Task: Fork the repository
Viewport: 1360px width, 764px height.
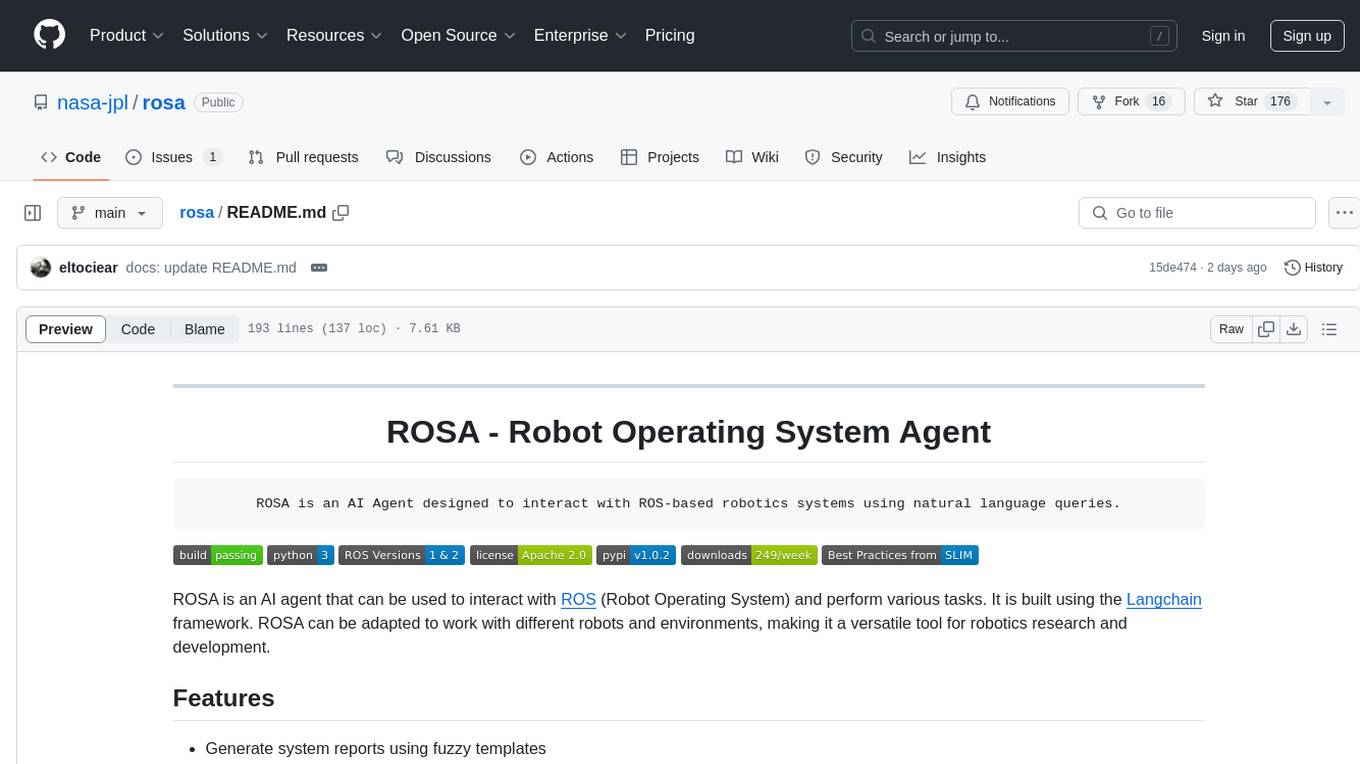Action: tap(1131, 102)
